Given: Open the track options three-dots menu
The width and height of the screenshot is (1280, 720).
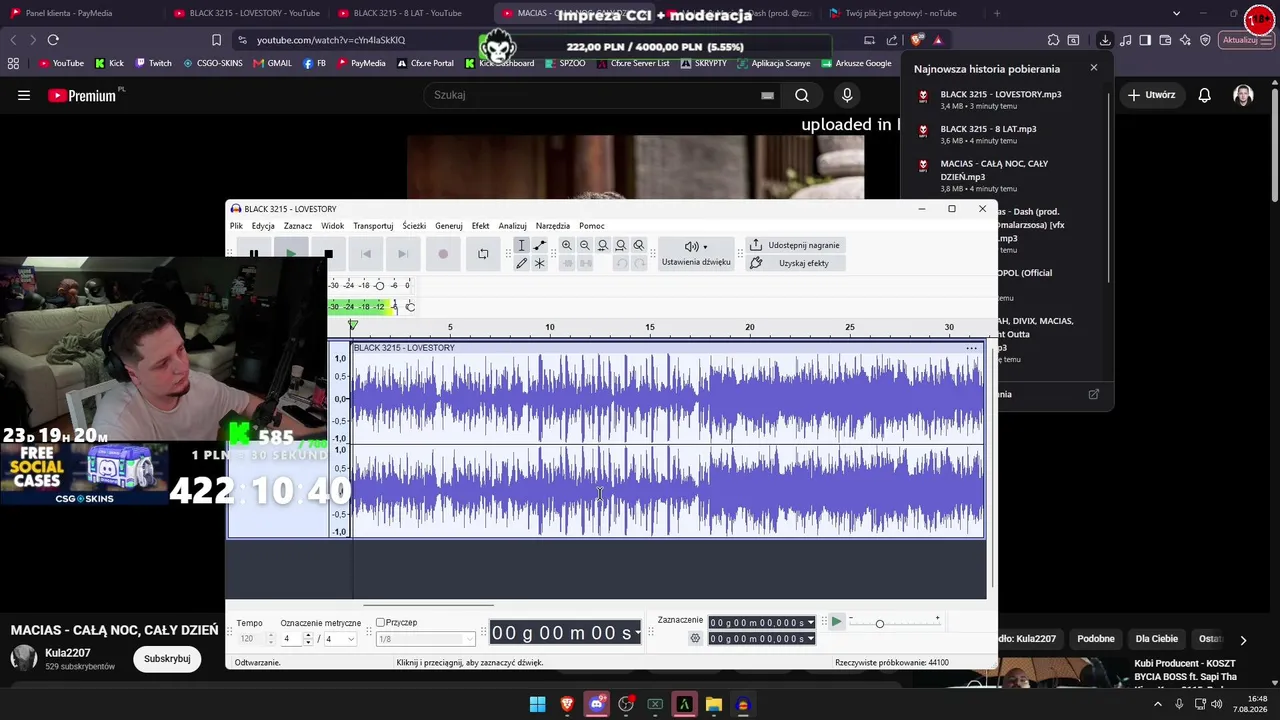Looking at the screenshot, I should click(x=971, y=348).
